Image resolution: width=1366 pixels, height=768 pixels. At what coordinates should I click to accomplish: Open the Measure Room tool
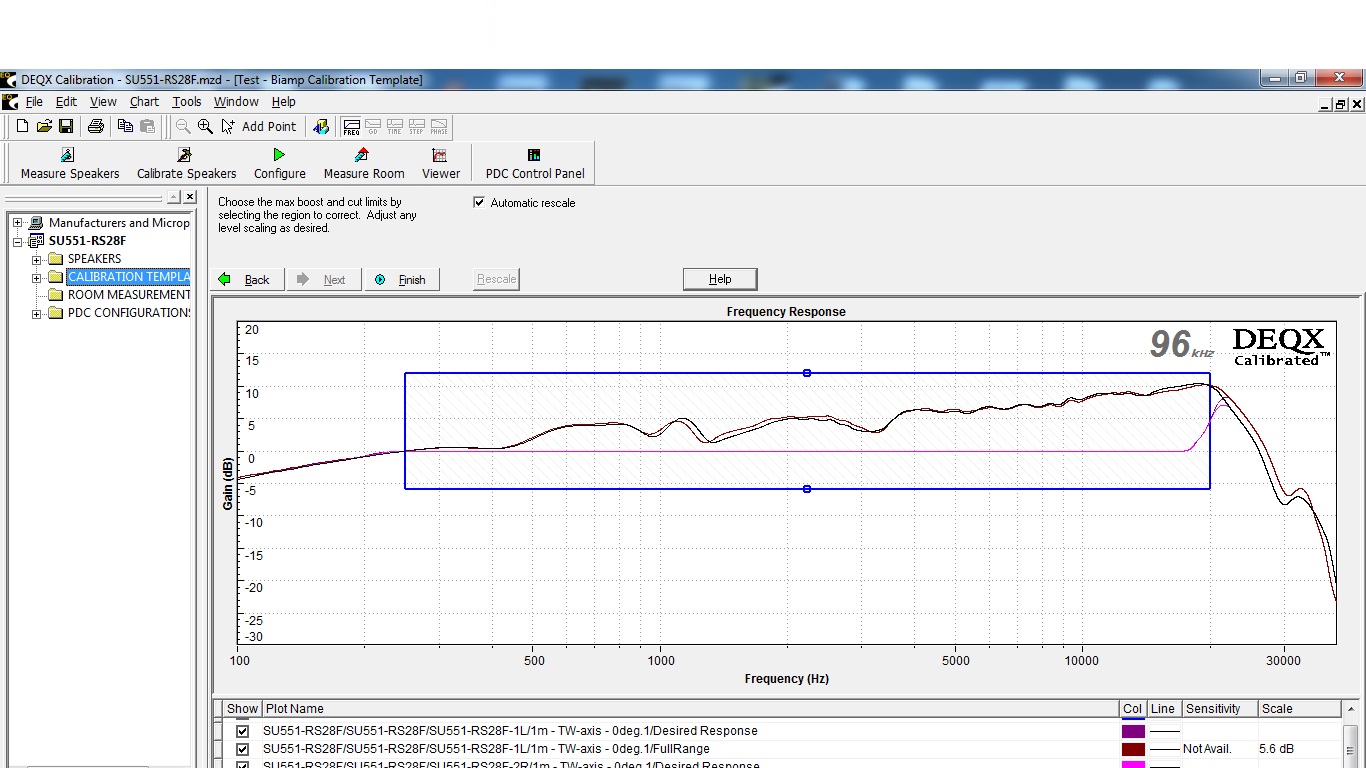pos(364,163)
